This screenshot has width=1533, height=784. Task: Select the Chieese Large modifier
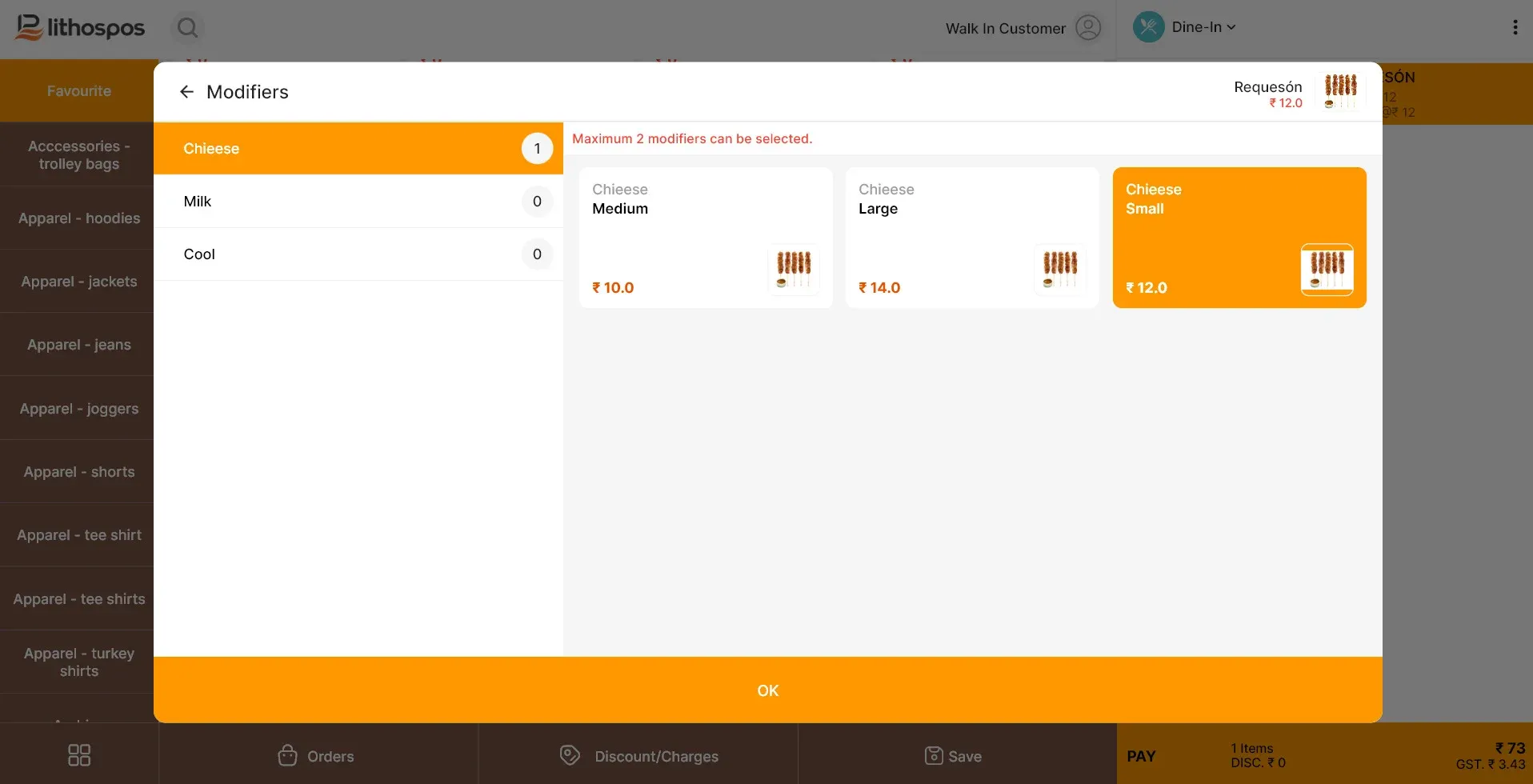coord(972,238)
